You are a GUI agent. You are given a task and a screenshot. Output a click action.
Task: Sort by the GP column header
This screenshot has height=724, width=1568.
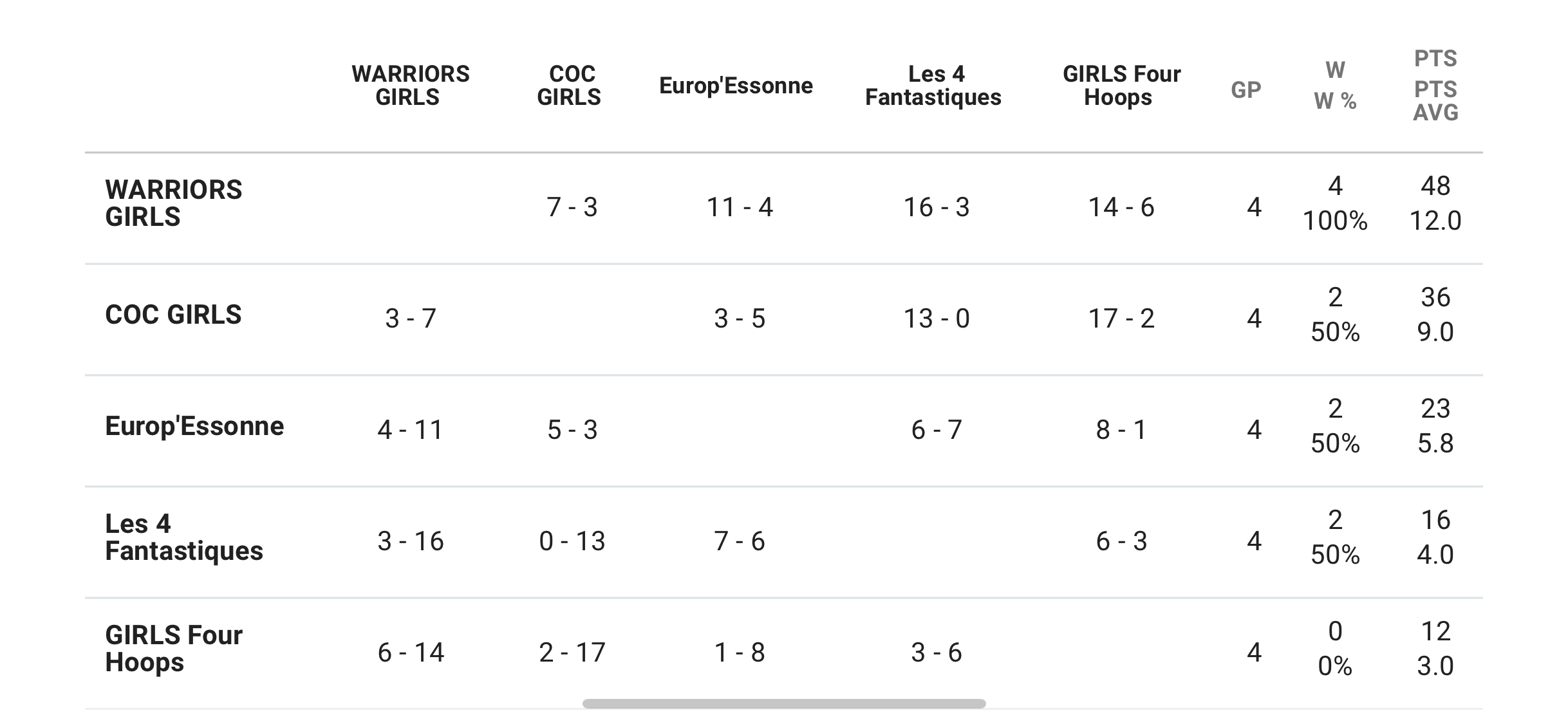1246,89
